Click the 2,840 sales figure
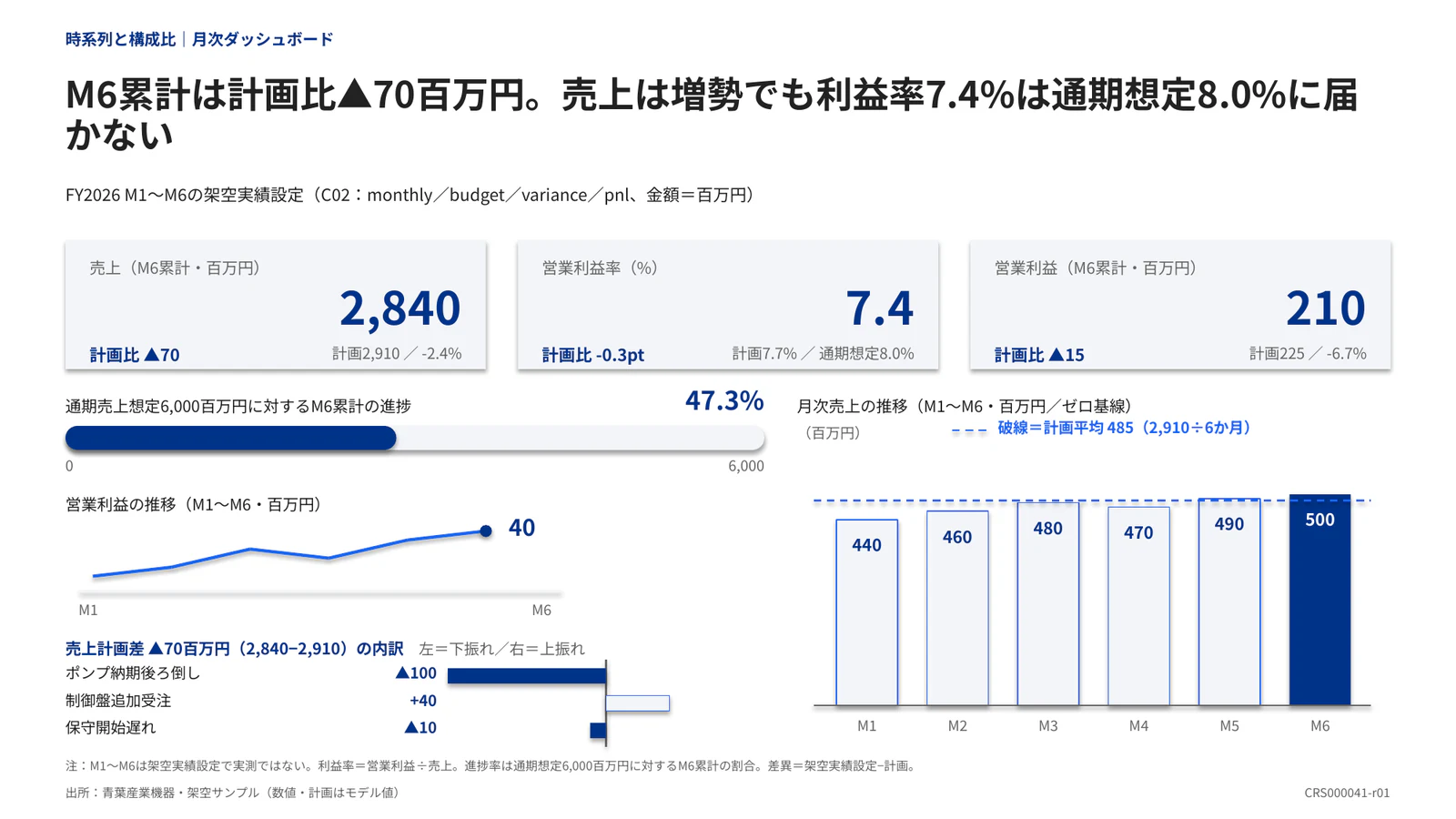Screen dimensions: 1456x819 [399, 308]
